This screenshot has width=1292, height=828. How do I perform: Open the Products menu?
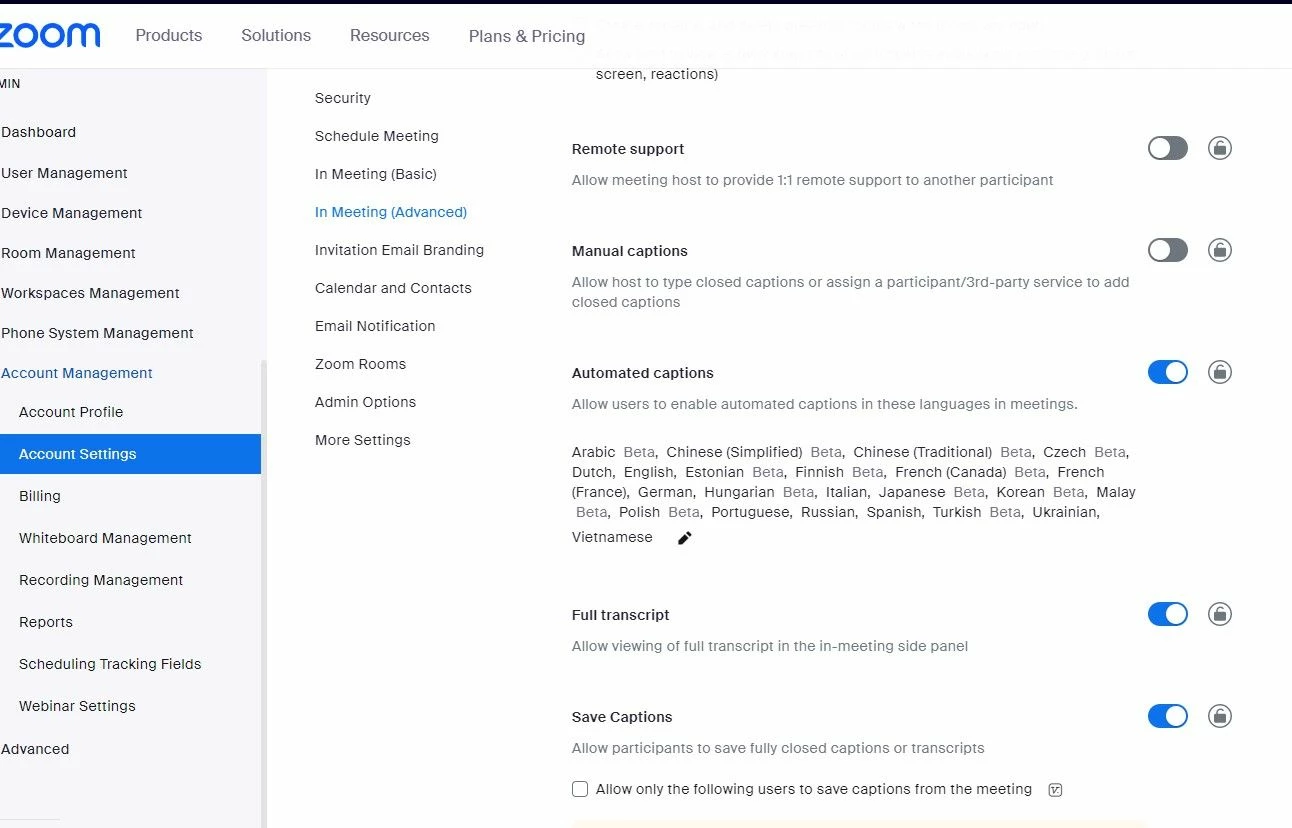[169, 35]
